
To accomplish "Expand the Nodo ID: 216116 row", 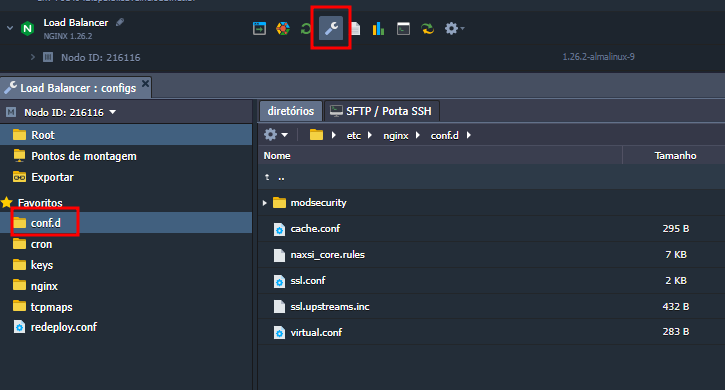I will pos(32,57).
